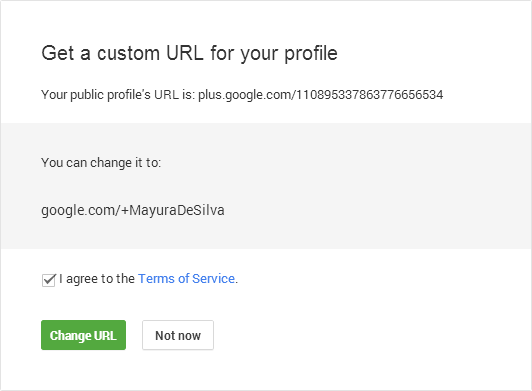Confirm with the green Change URL button
The width and height of the screenshot is (532, 391).
pyautogui.click(x=83, y=335)
